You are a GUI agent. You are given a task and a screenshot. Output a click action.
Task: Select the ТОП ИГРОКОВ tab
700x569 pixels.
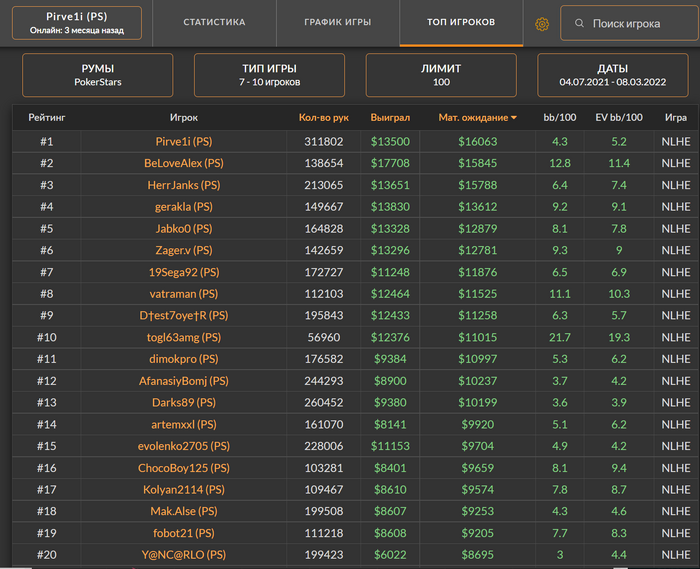461,22
